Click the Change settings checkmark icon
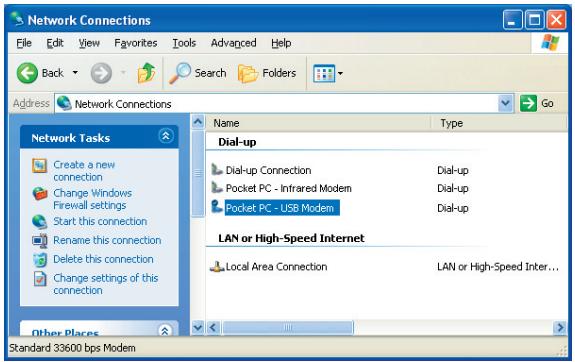This screenshot has height=362, width=575. tap(40, 279)
